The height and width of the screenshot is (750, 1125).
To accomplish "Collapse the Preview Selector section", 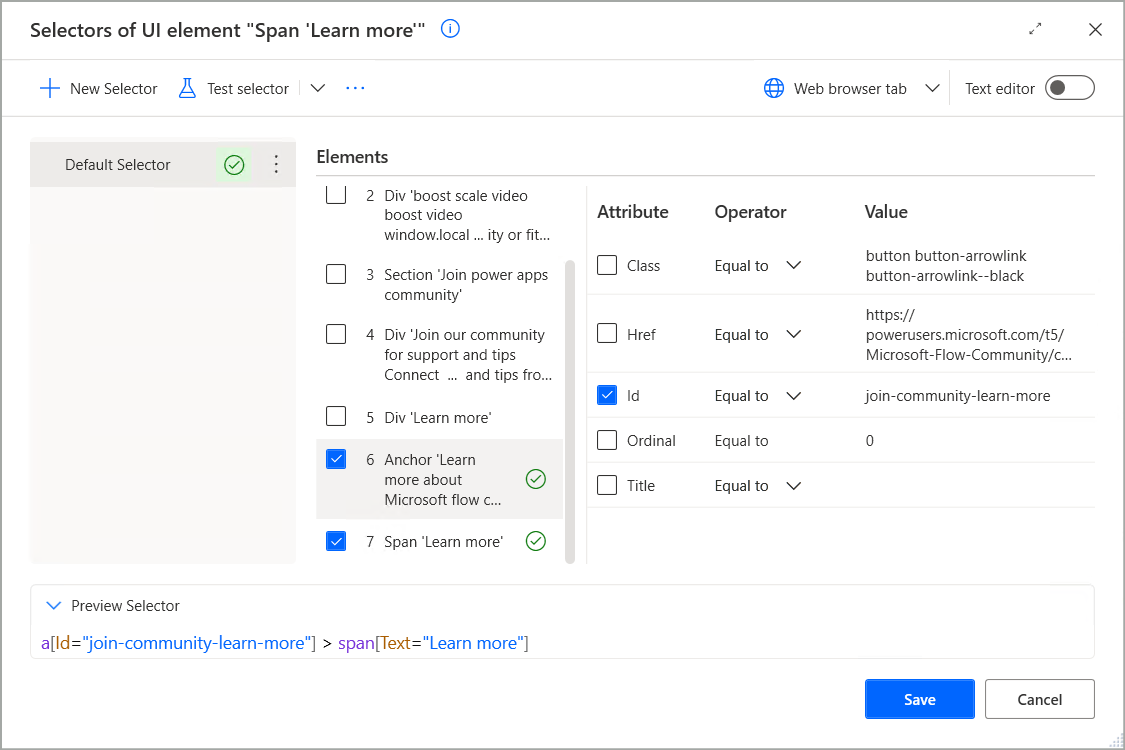I will point(54,605).
